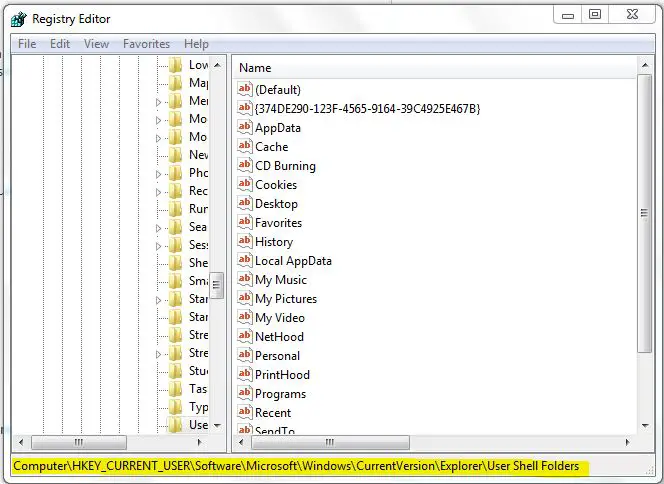
Task: Click the Desktop string value icon
Action: (245, 203)
